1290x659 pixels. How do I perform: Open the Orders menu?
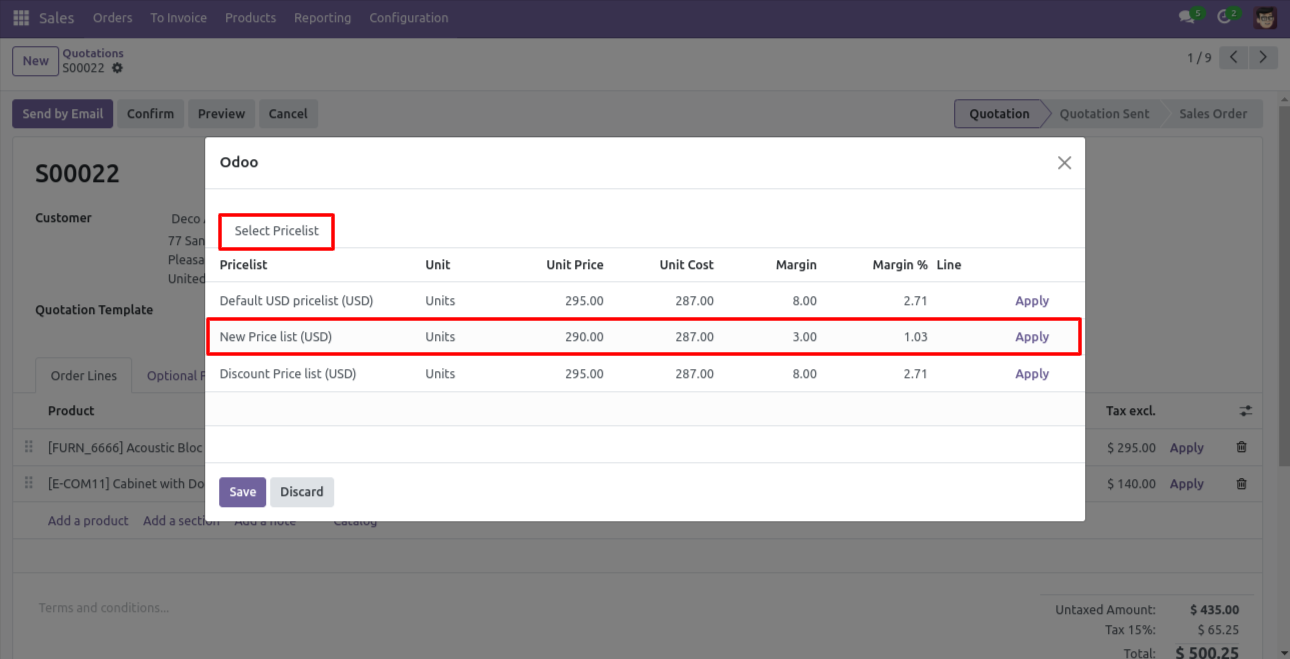pyautogui.click(x=112, y=18)
